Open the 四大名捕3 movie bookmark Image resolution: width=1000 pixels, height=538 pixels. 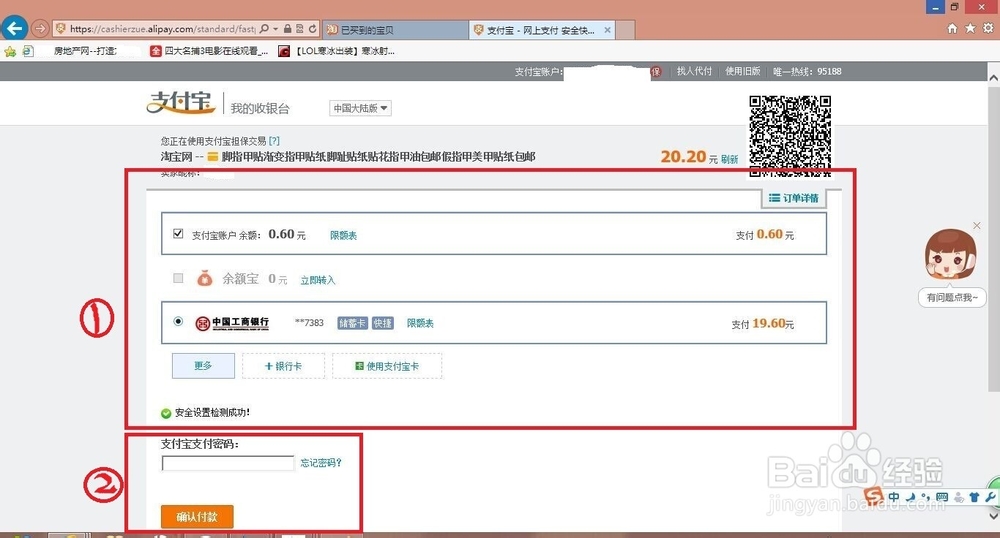pyautogui.click(x=209, y=51)
